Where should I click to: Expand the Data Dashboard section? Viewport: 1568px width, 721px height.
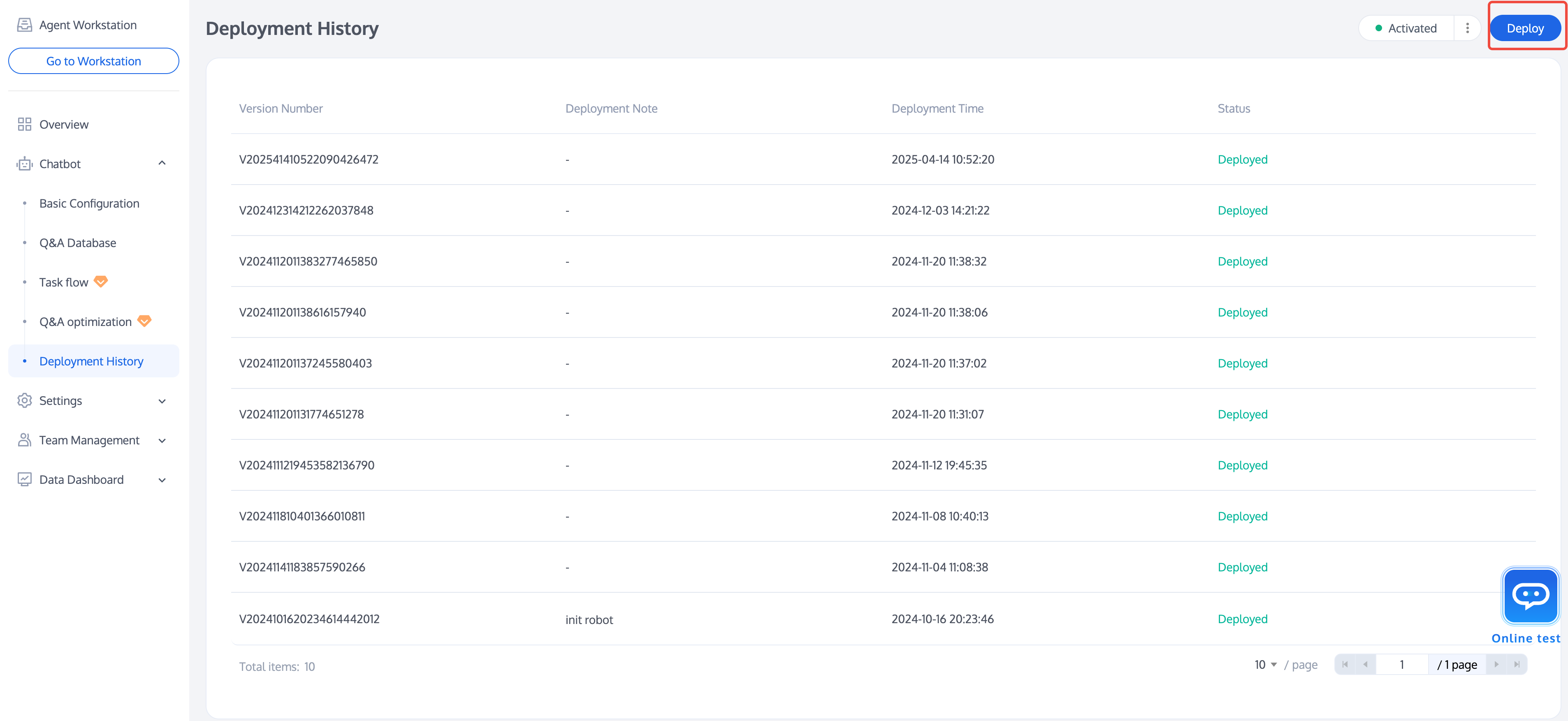[x=162, y=480]
